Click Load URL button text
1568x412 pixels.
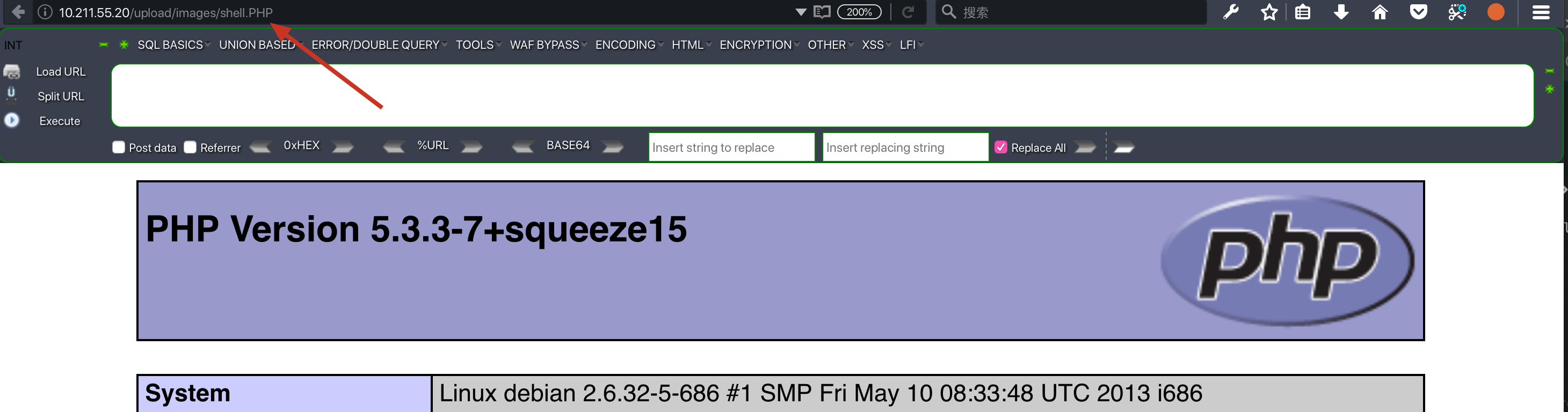[61, 72]
